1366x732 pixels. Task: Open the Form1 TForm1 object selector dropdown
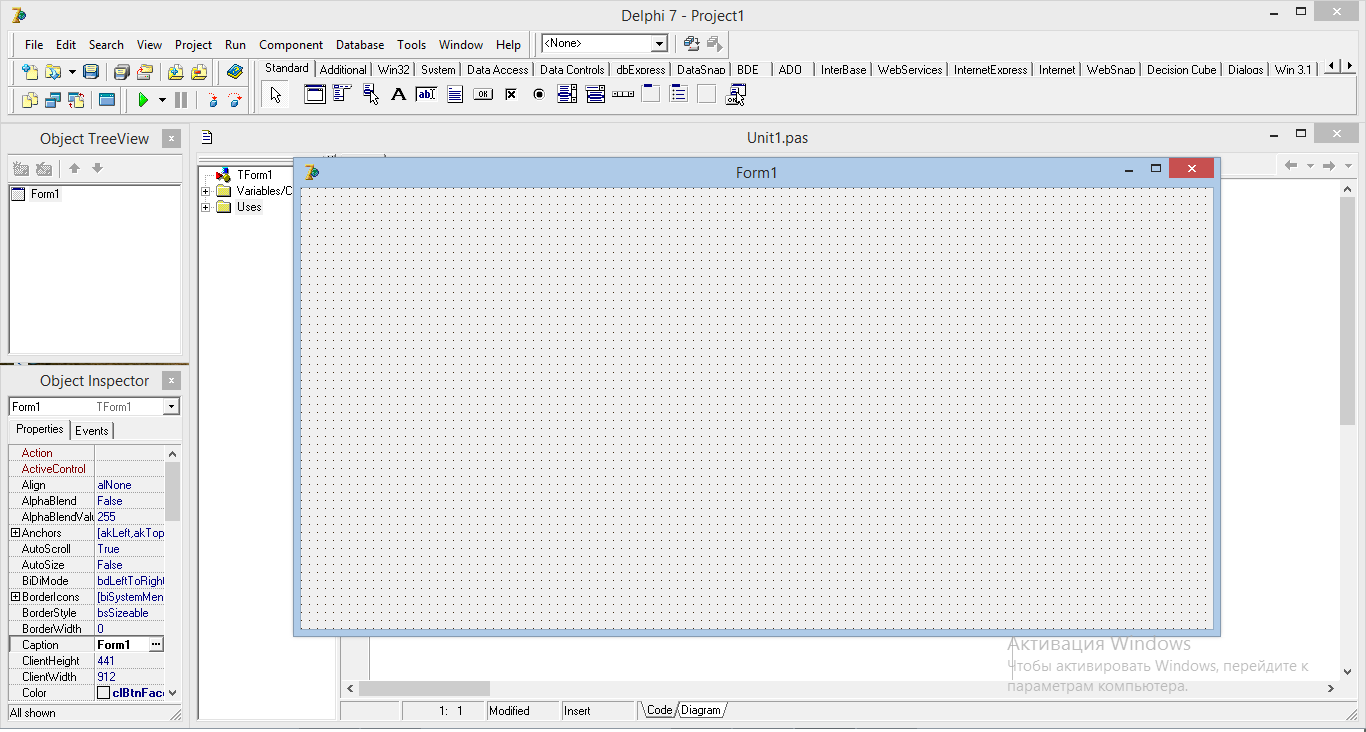pos(172,407)
